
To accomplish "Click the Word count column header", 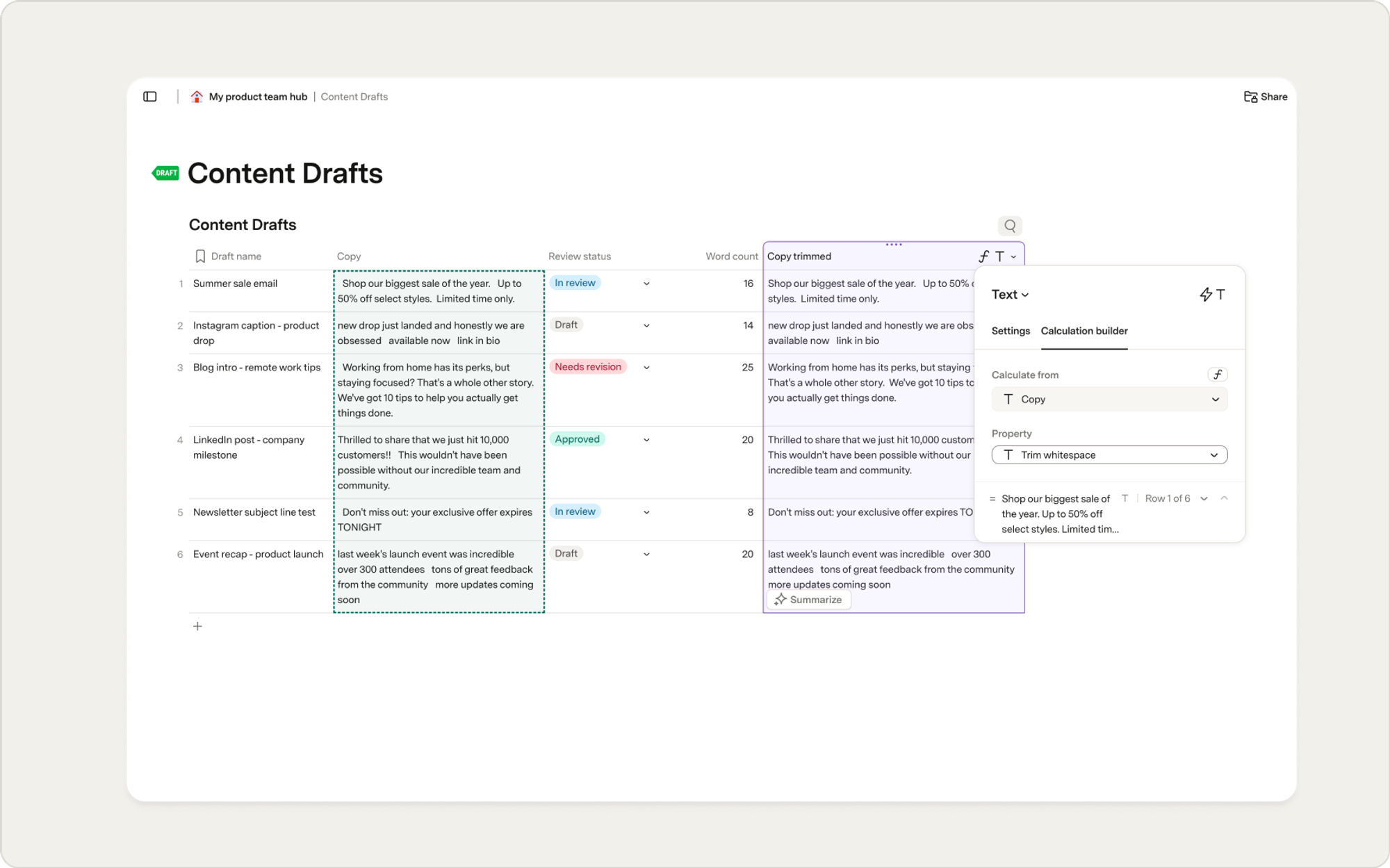I will pos(731,256).
